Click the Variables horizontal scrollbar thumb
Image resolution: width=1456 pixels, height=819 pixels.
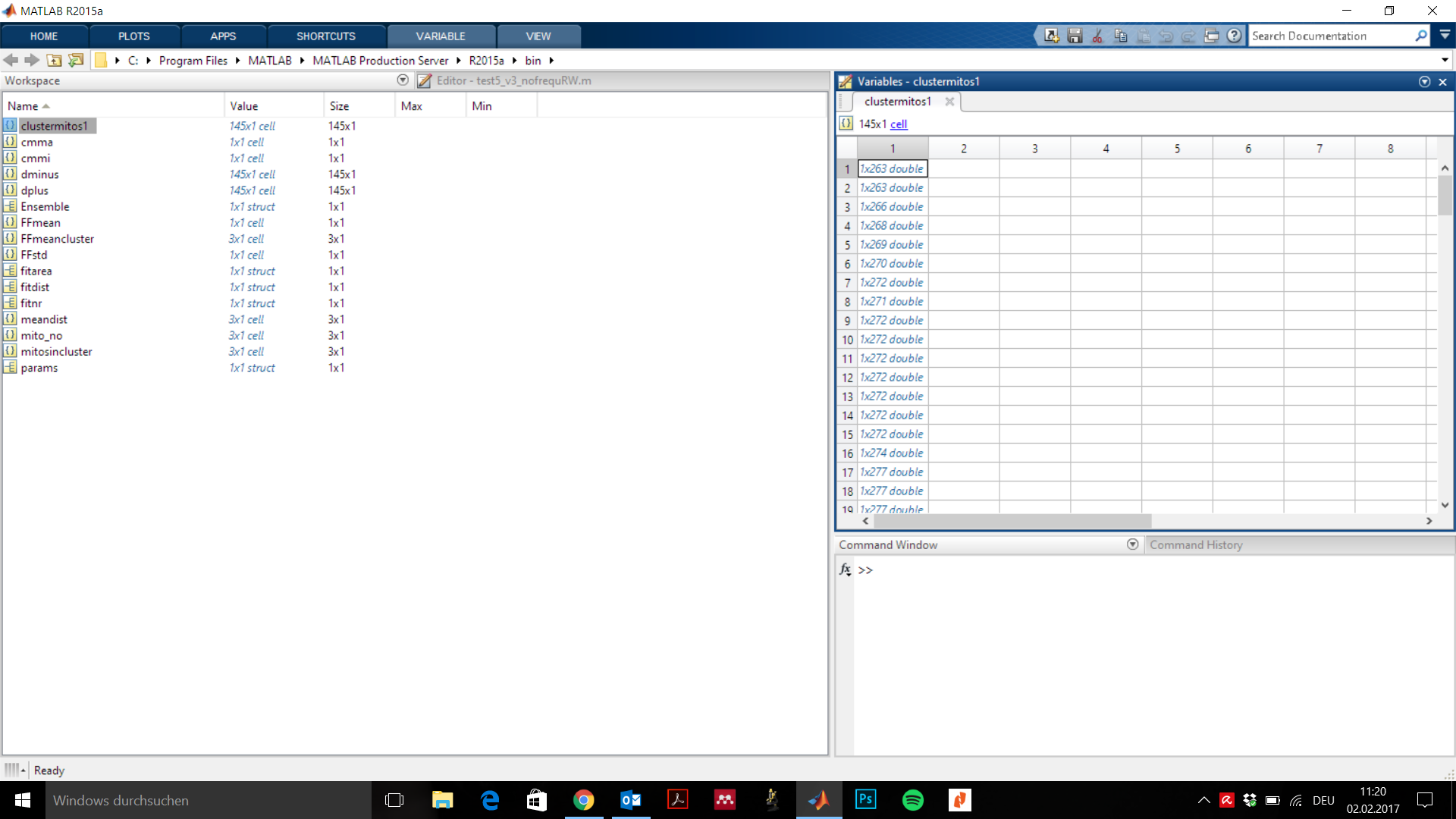tap(1012, 521)
